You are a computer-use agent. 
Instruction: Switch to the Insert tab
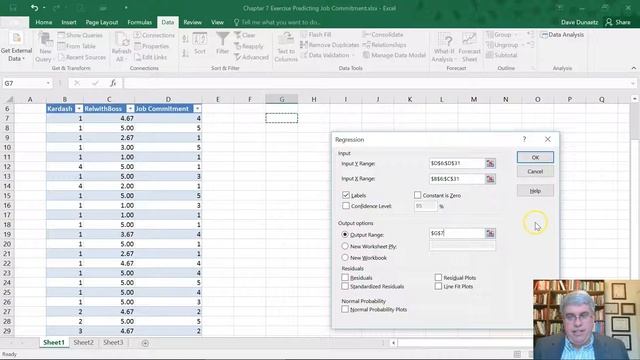click(x=69, y=22)
